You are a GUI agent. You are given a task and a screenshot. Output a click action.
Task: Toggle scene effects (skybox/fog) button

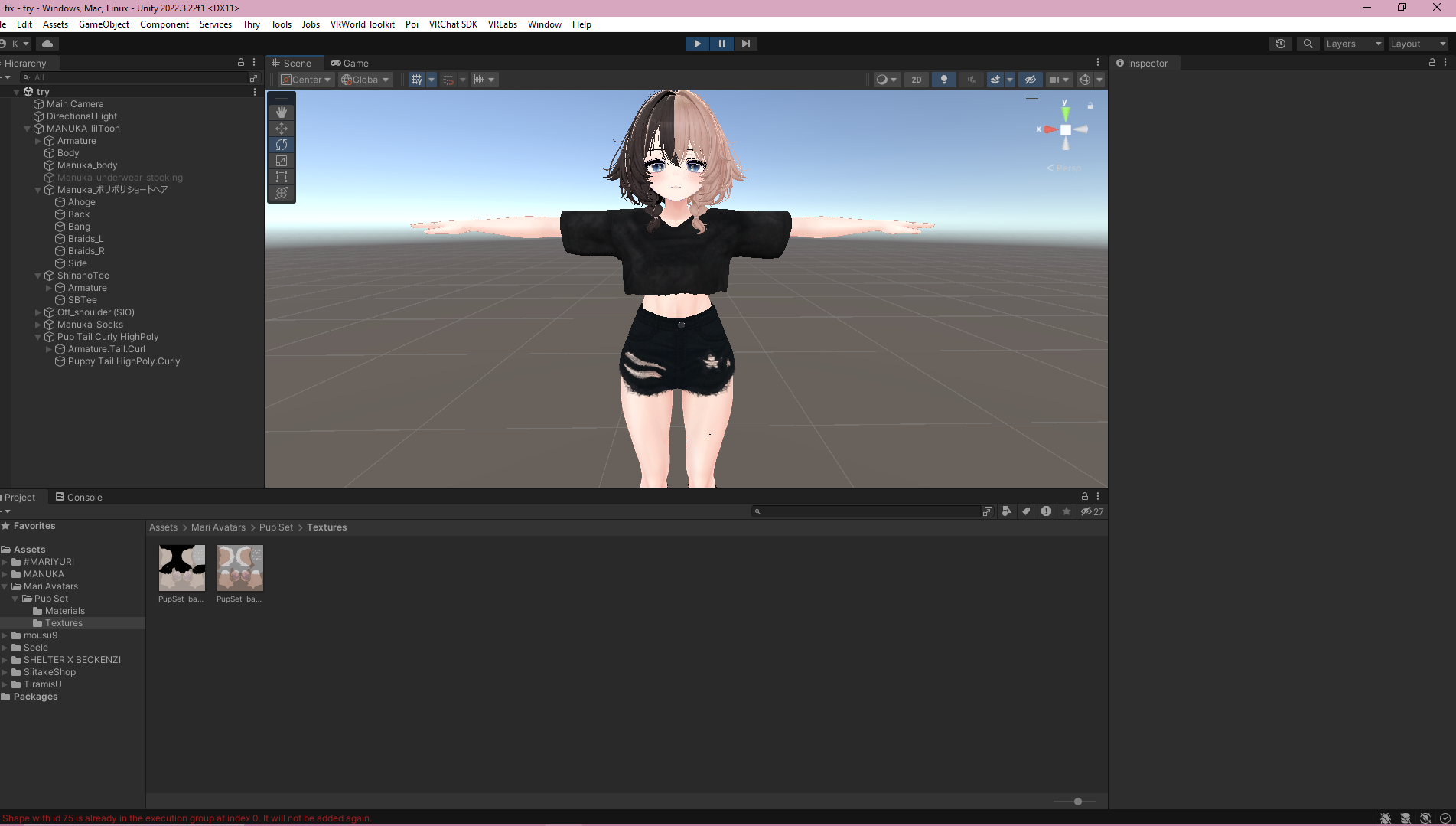pos(995,80)
